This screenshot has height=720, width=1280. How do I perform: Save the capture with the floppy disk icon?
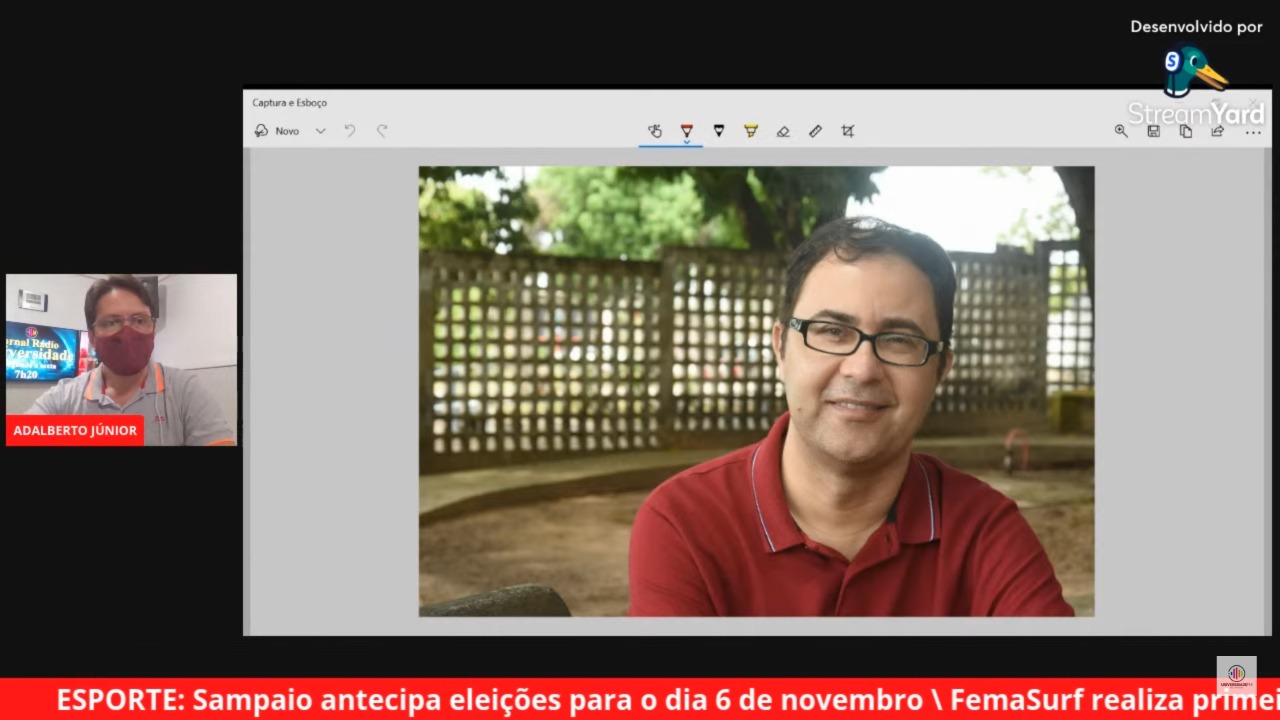coord(1153,131)
